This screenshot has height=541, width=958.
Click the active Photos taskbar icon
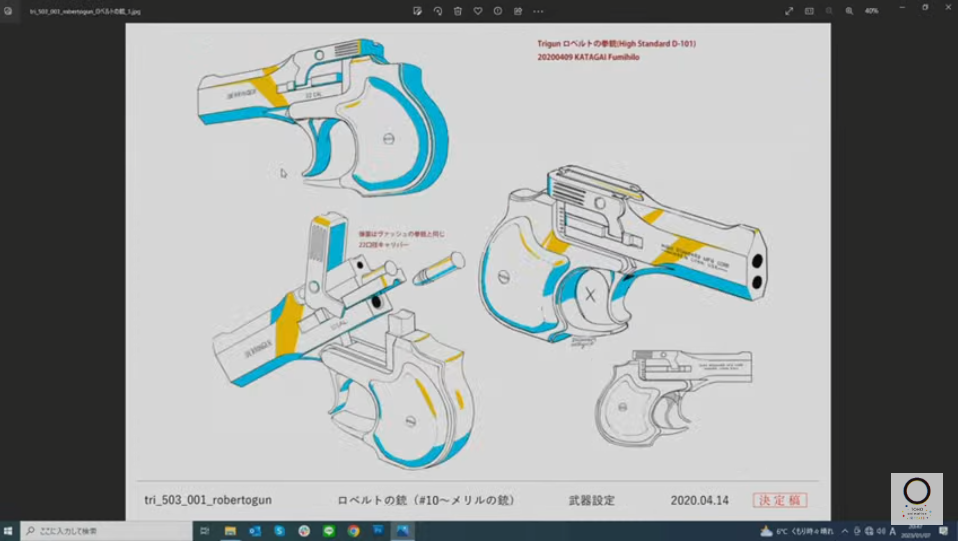(x=403, y=531)
